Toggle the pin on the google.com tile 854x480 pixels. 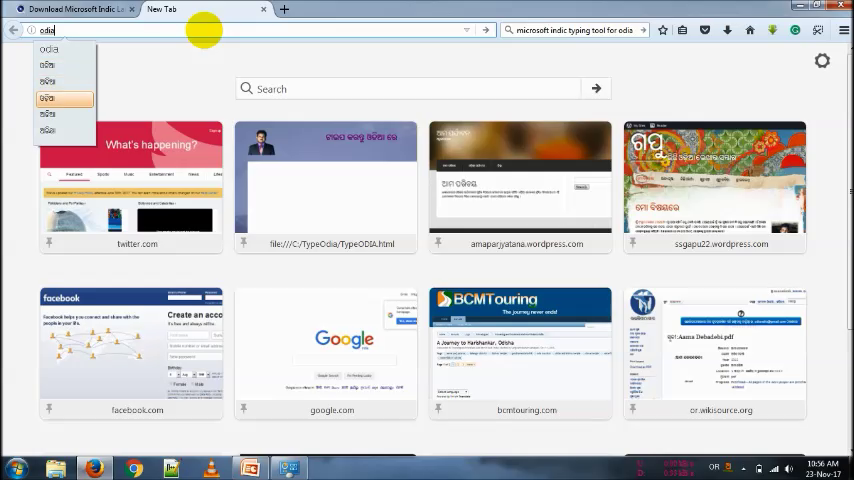click(x=243, y=409)
